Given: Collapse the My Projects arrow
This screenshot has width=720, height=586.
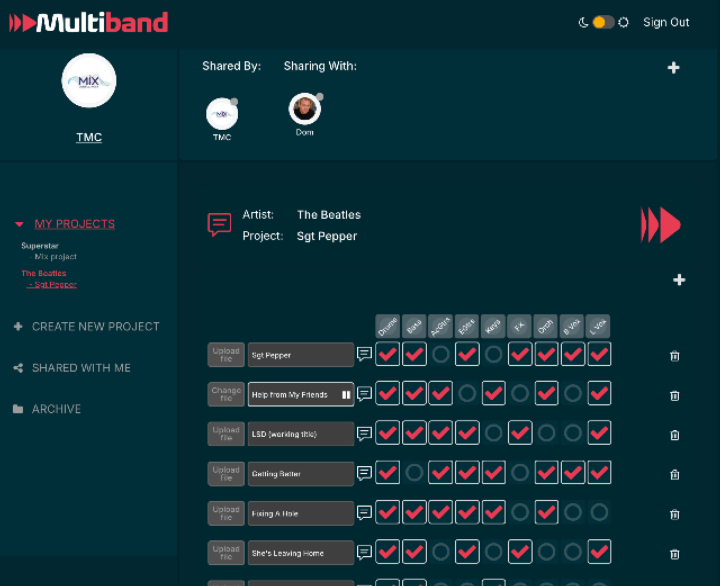Looking at the screenshot, I should point(19,224).
